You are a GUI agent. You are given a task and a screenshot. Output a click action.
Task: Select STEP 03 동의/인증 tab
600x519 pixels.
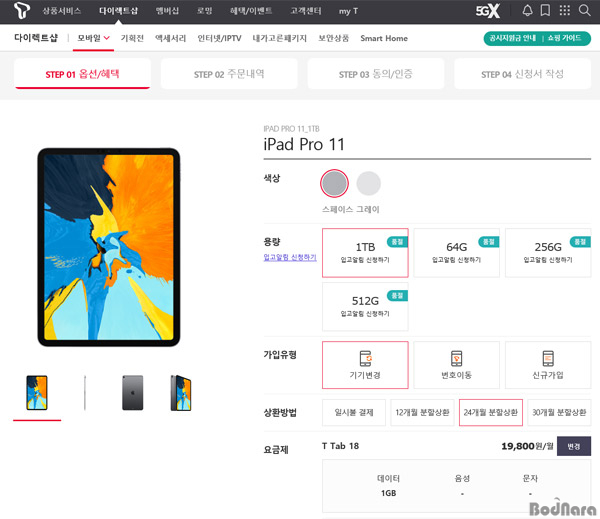376,73
